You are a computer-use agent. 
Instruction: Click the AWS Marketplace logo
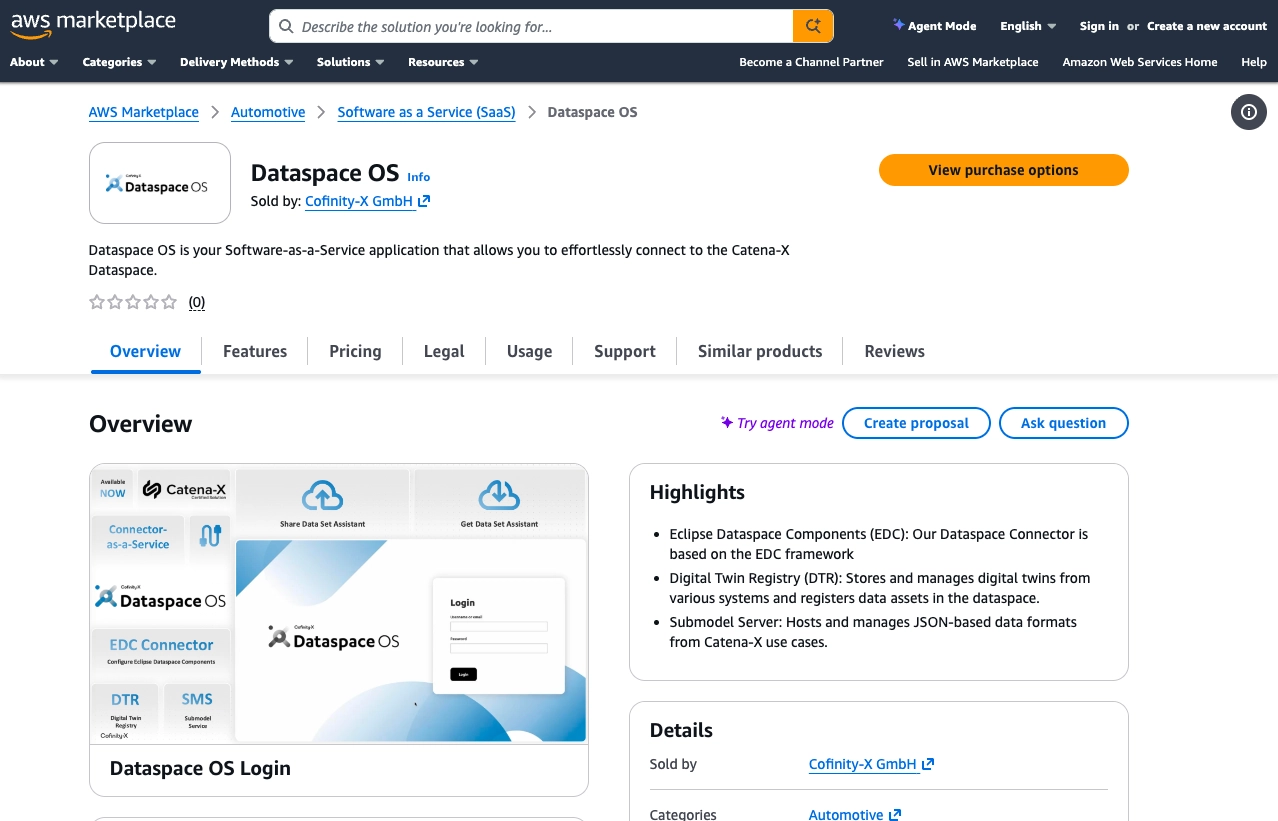point(93,24)
